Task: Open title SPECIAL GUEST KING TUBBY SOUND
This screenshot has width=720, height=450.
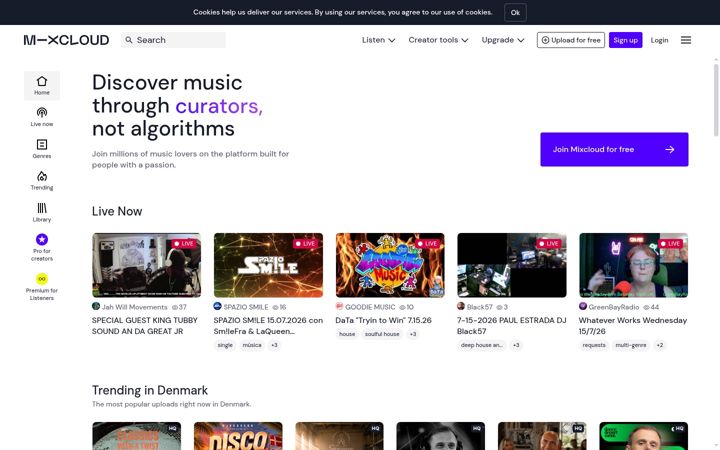Action: 145,326
